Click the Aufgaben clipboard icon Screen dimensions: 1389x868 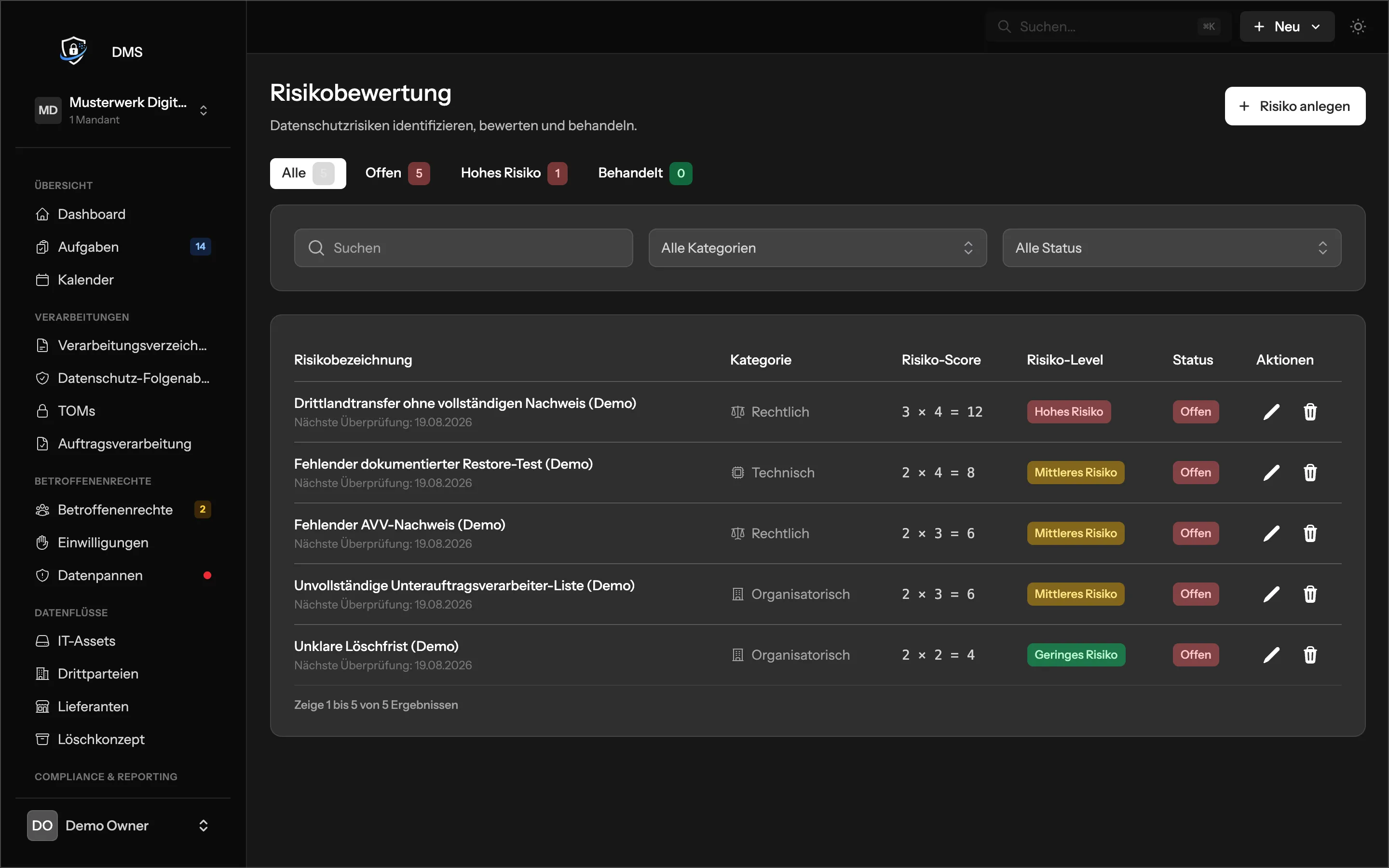pos(42,247)
